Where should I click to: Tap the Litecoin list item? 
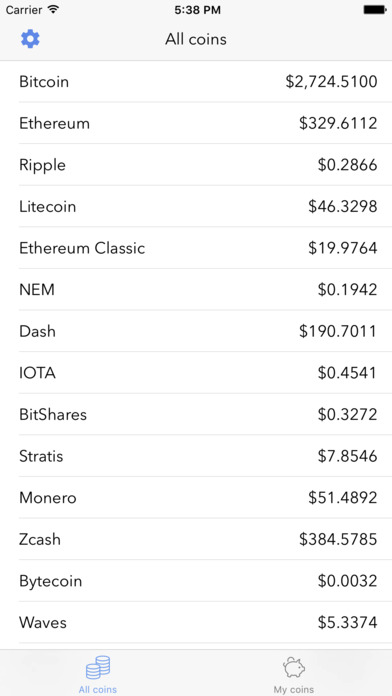point(196,206)
